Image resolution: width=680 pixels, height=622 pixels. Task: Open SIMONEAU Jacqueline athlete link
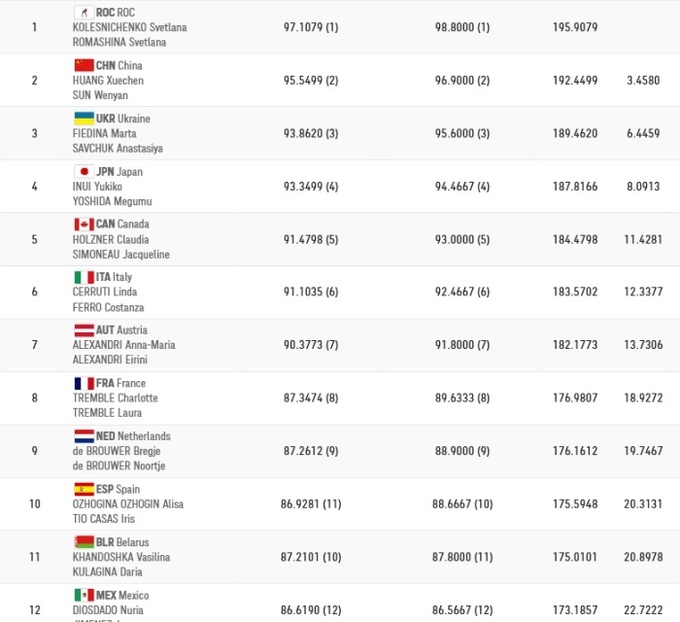pyautogui.click(x=121, y=254)
